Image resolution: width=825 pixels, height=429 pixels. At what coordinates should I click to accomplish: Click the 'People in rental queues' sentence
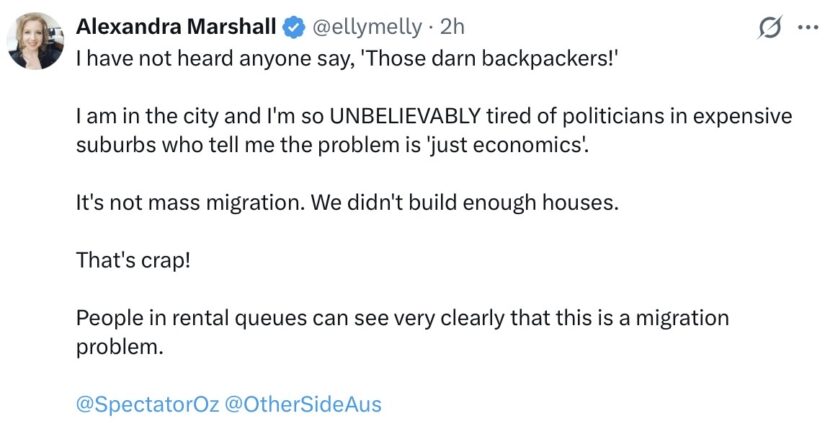[x=403, y=318]
